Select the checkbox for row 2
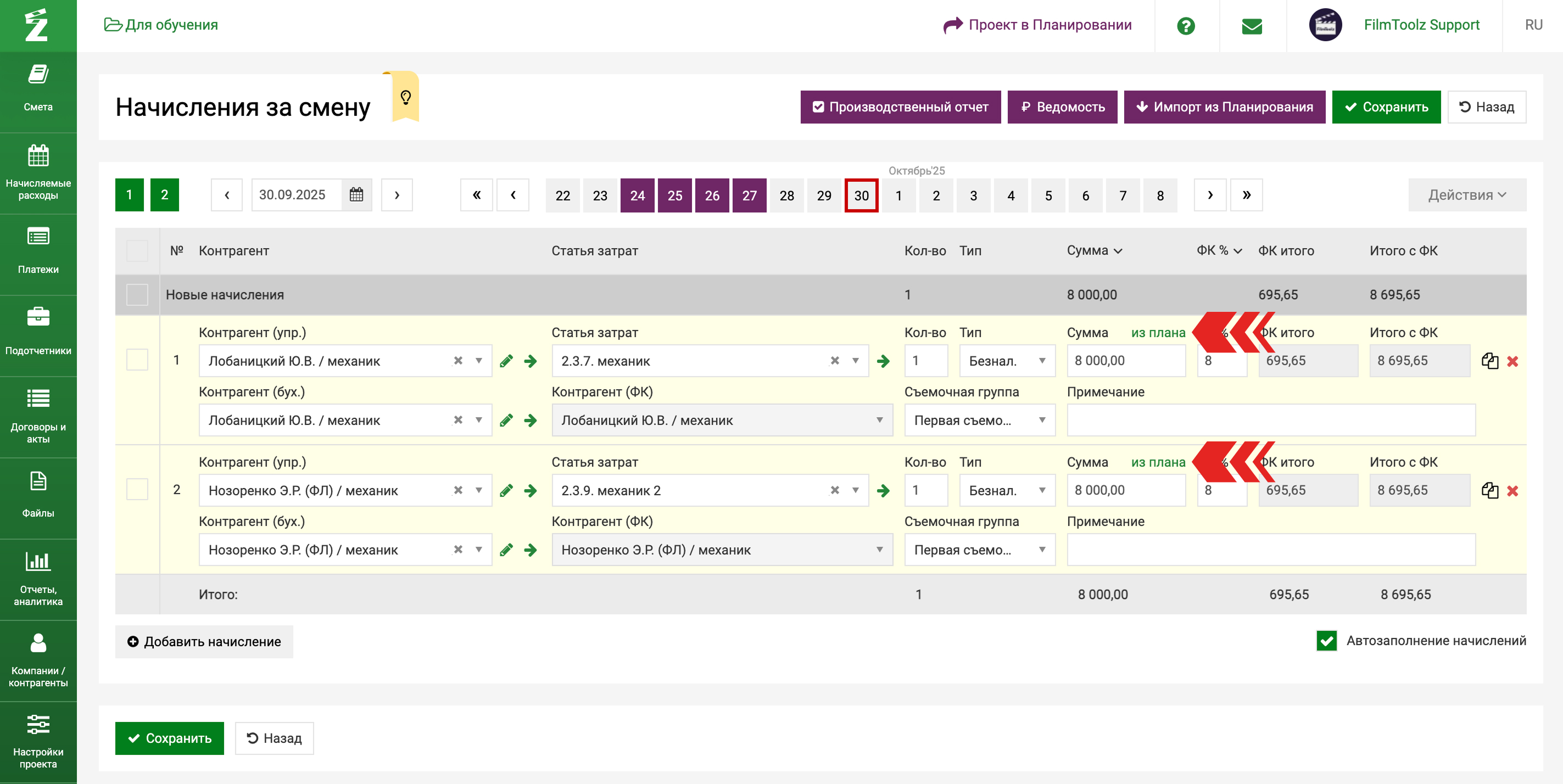1563x784 pixels. [137, 489]
